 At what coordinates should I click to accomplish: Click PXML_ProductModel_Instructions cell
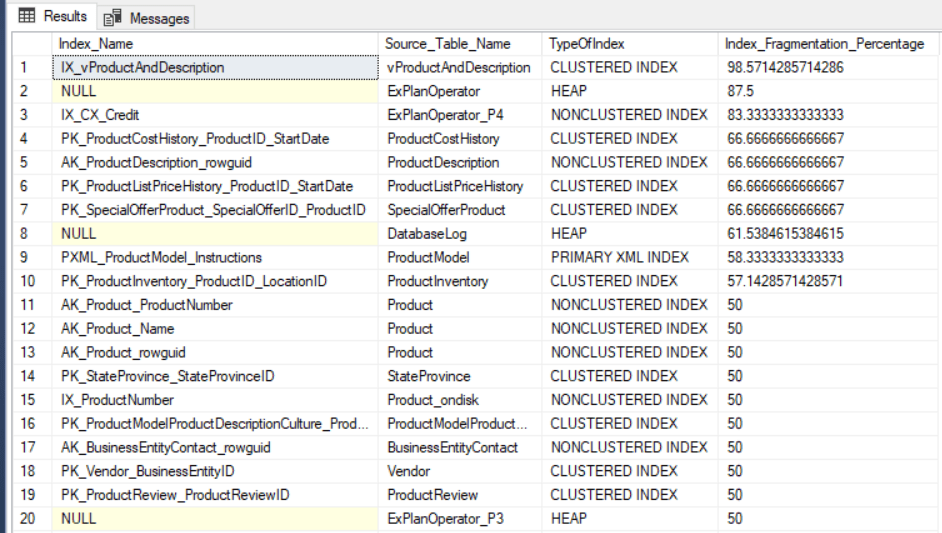tap(215, 257)
